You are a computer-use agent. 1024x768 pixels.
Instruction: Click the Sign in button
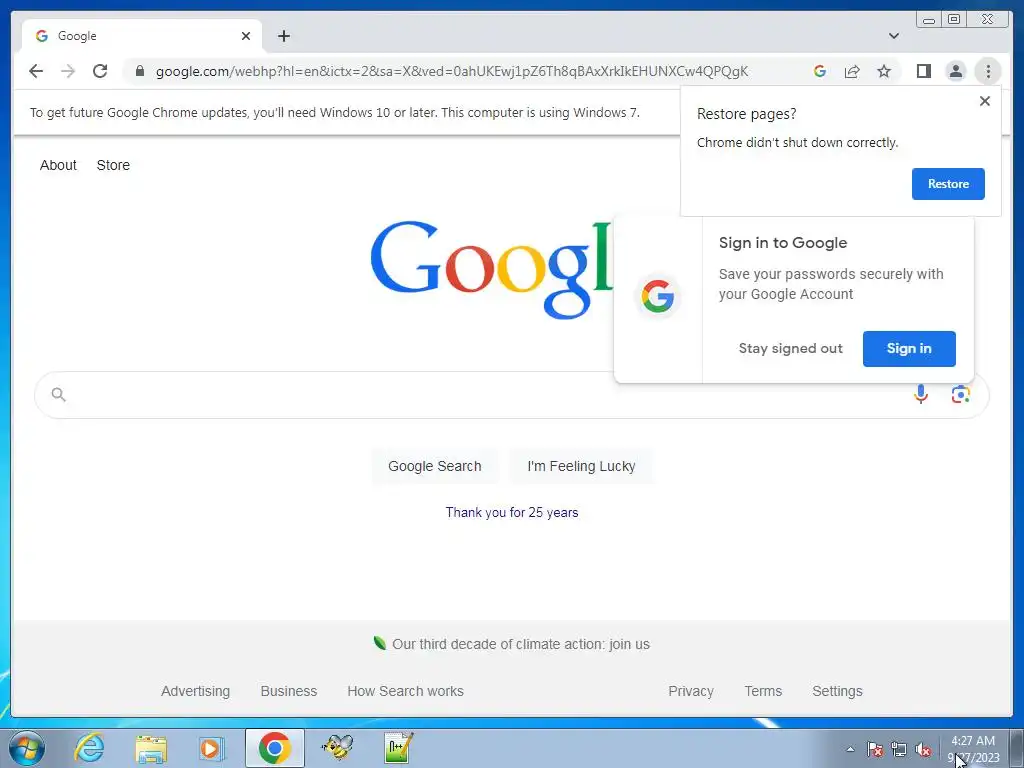click(x=908, y=348)
